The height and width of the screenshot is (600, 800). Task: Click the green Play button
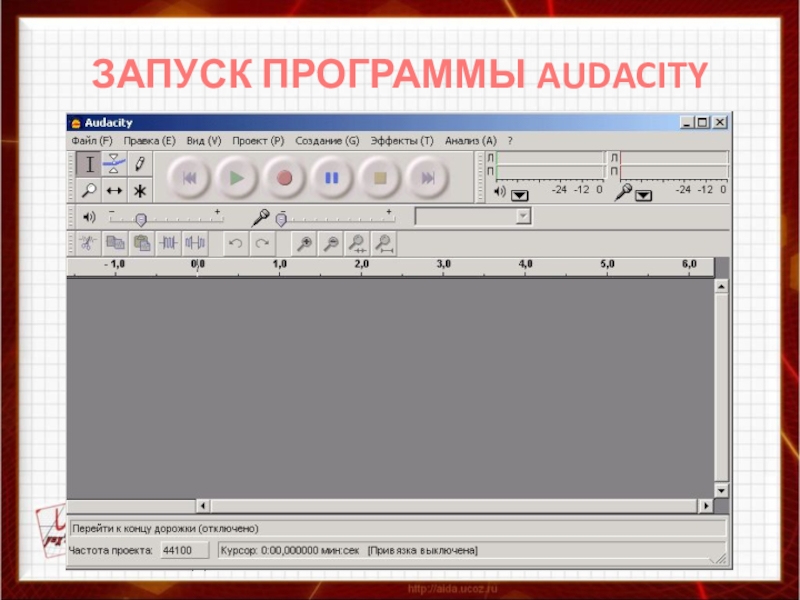[x=236, y=178]
